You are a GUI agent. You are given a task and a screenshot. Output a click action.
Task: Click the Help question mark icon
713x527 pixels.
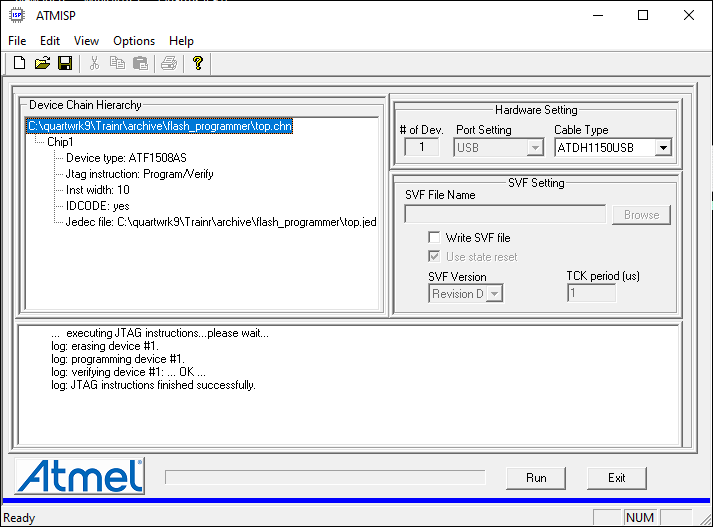(198, 64)
